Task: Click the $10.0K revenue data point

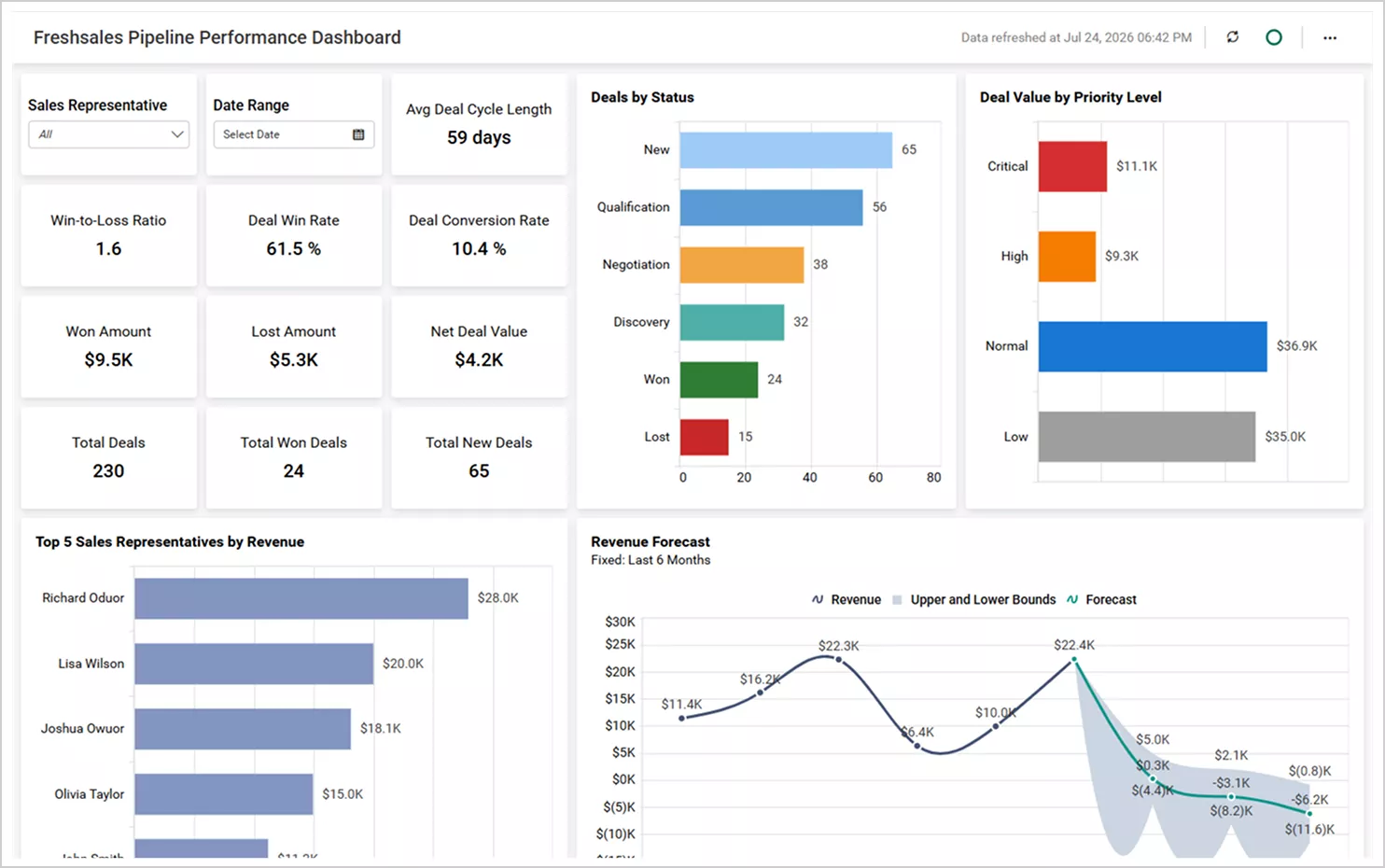Action: pyautogui.click(x=995, y=725)
